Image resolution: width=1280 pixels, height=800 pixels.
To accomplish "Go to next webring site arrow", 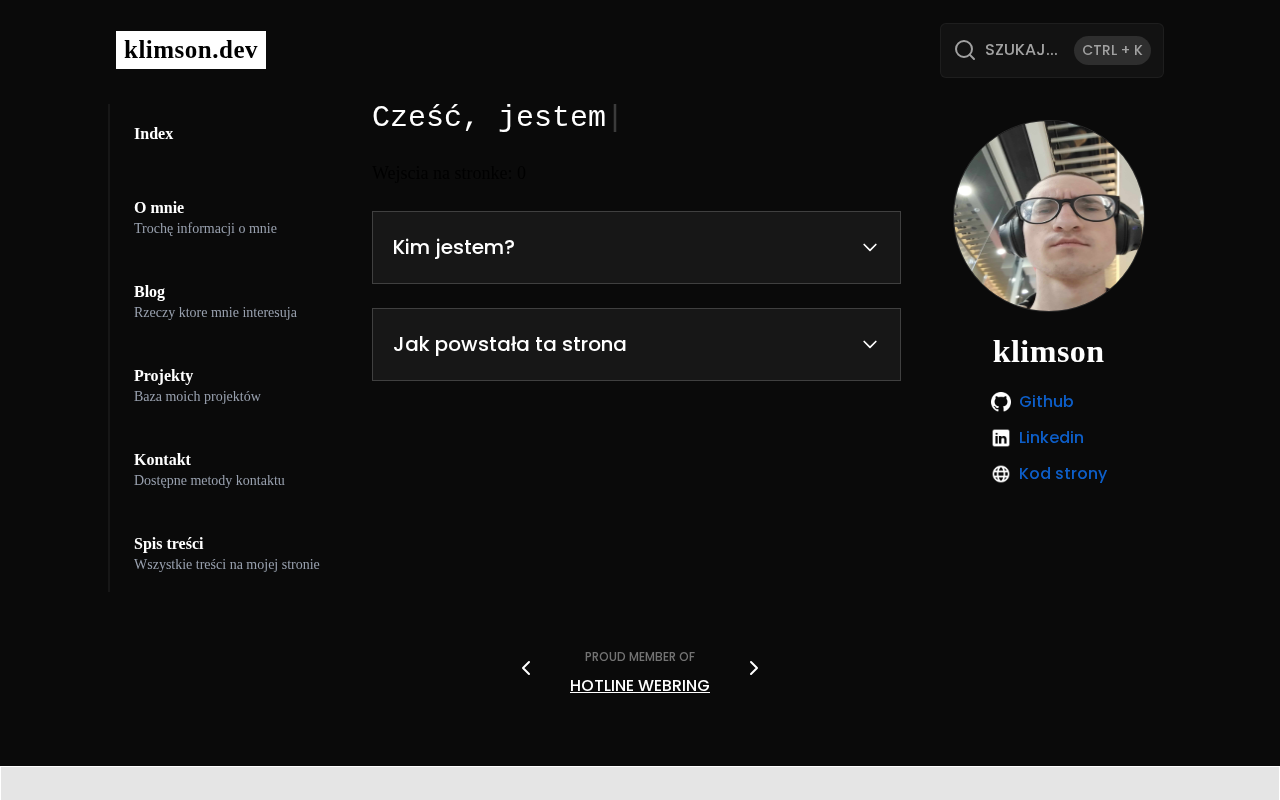I will tap(754, 668).
